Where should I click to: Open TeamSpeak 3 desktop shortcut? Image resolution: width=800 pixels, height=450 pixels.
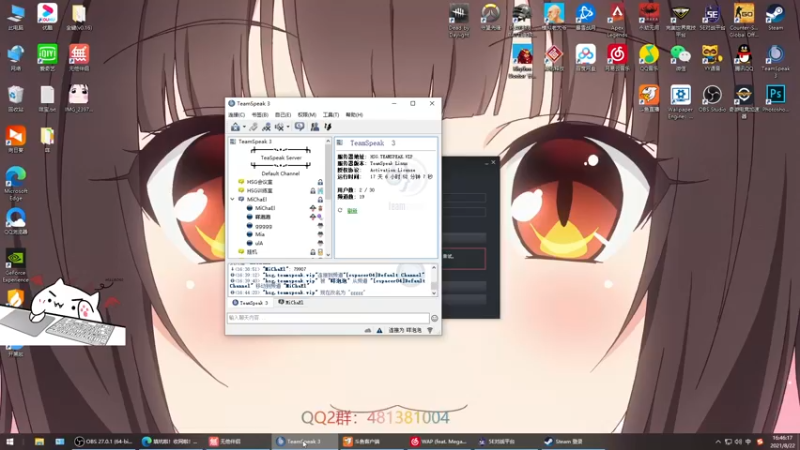(775, 61)
